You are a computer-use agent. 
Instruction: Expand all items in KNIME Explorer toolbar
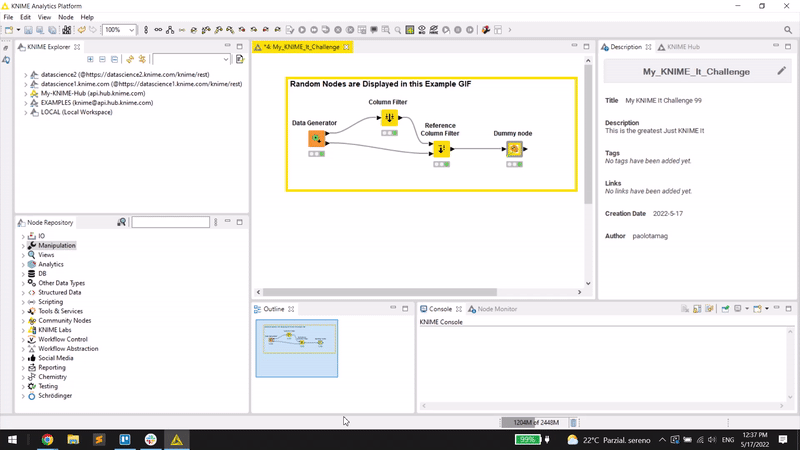pyautogui.click(x=90, y=60)
